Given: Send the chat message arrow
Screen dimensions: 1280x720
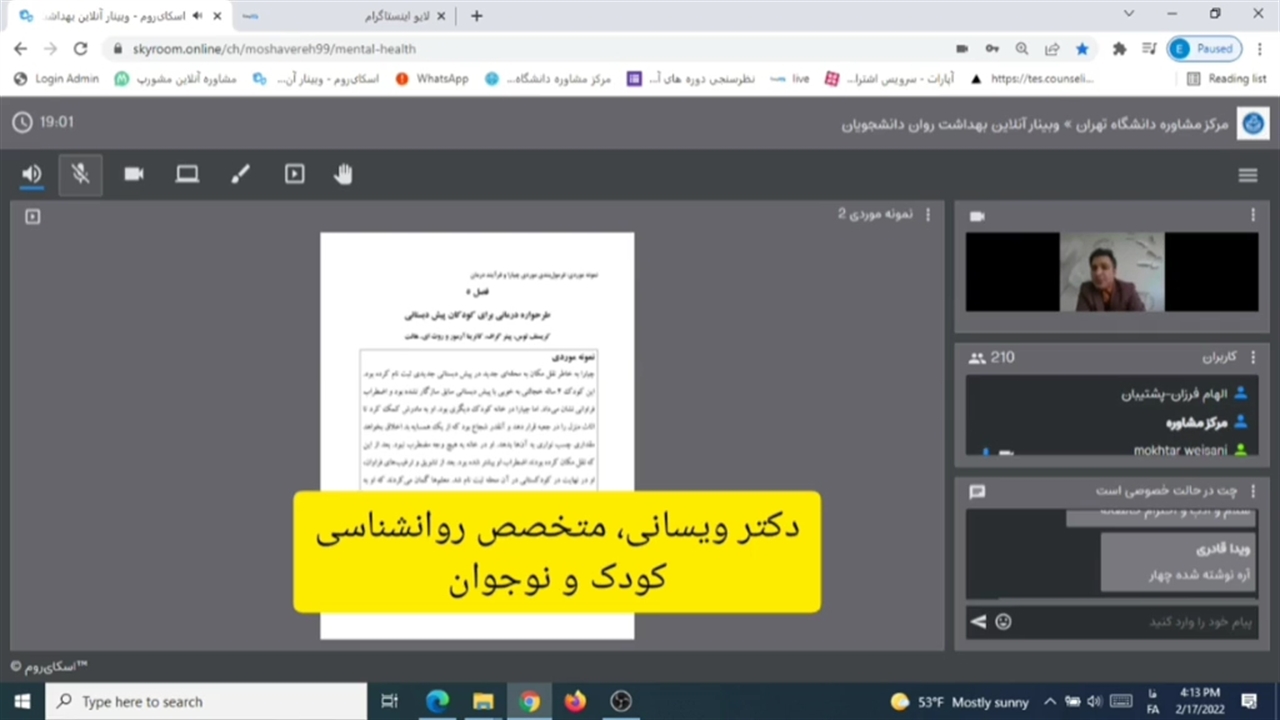Looking at the screenshot, I should (x=978, y=622).
